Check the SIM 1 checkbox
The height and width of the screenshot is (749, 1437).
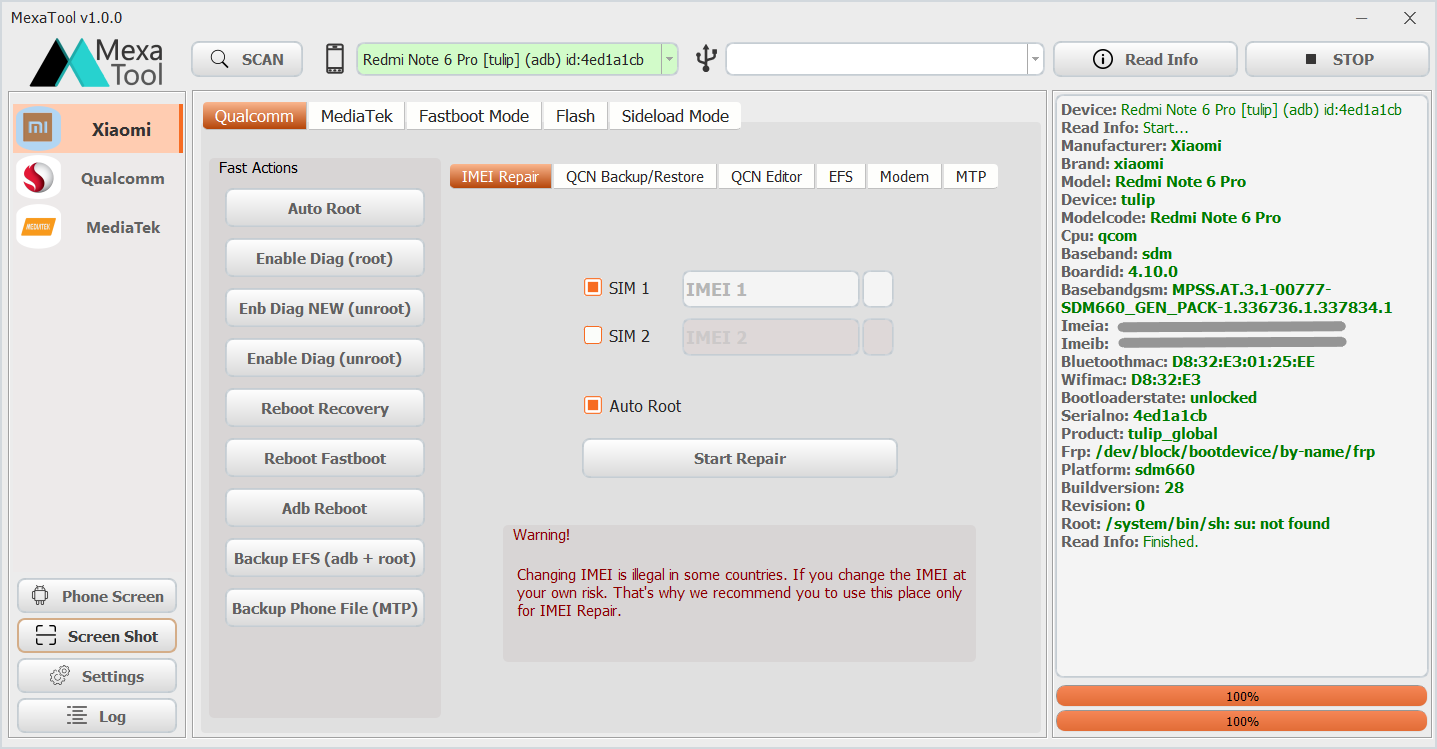593,288
